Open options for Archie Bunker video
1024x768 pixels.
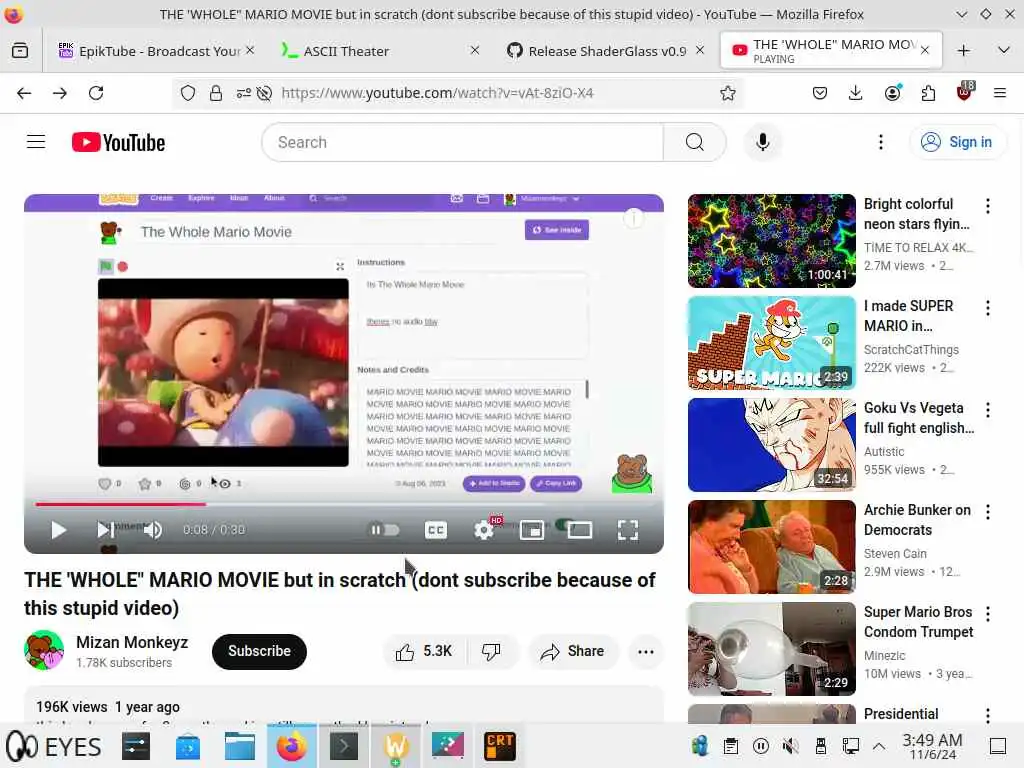tap(987, 512)
